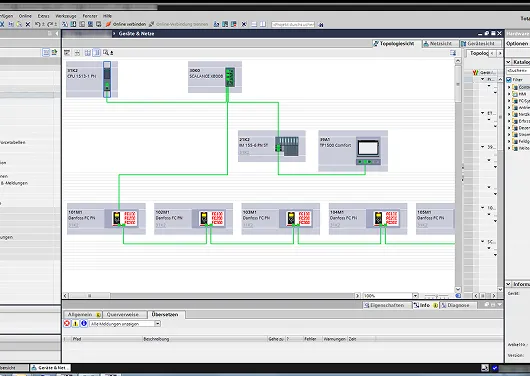Toggle the second icon in topology toolbar
530x376 pixels.
click(x=77, y=53)
